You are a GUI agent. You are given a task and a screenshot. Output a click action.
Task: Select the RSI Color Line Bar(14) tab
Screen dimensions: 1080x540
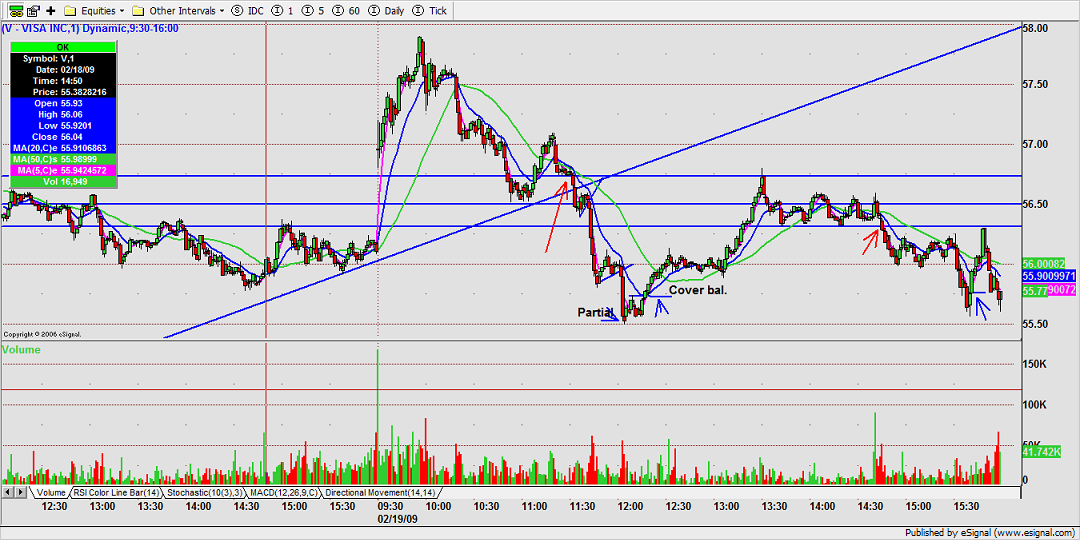[116, 492]
